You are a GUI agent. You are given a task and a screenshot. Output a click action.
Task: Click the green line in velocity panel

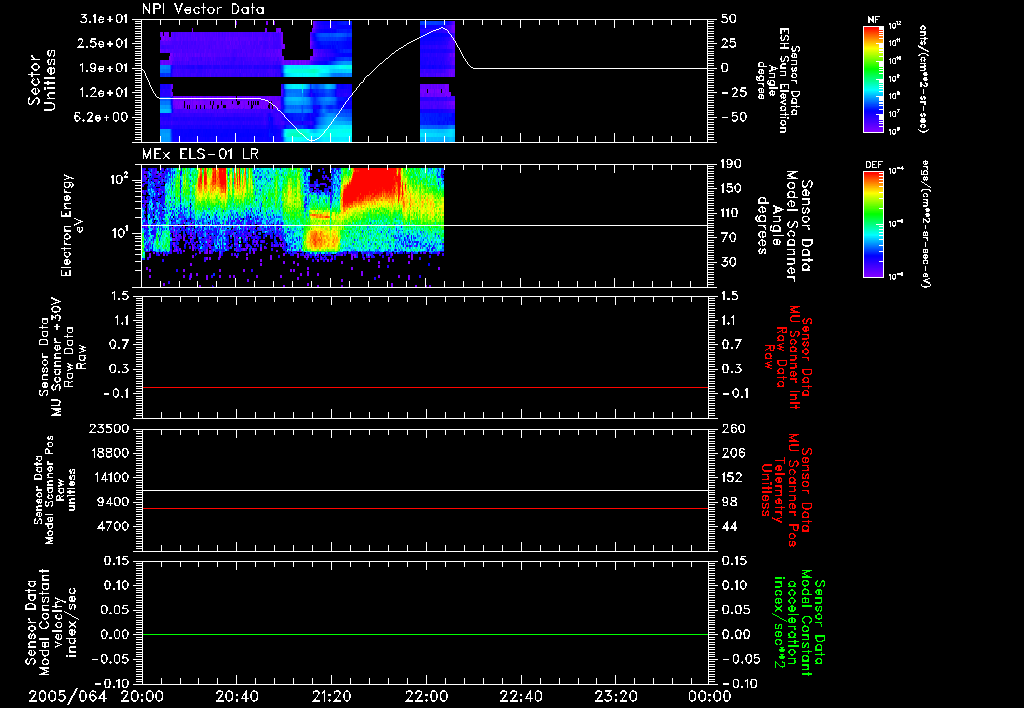(x=425, y=634)
